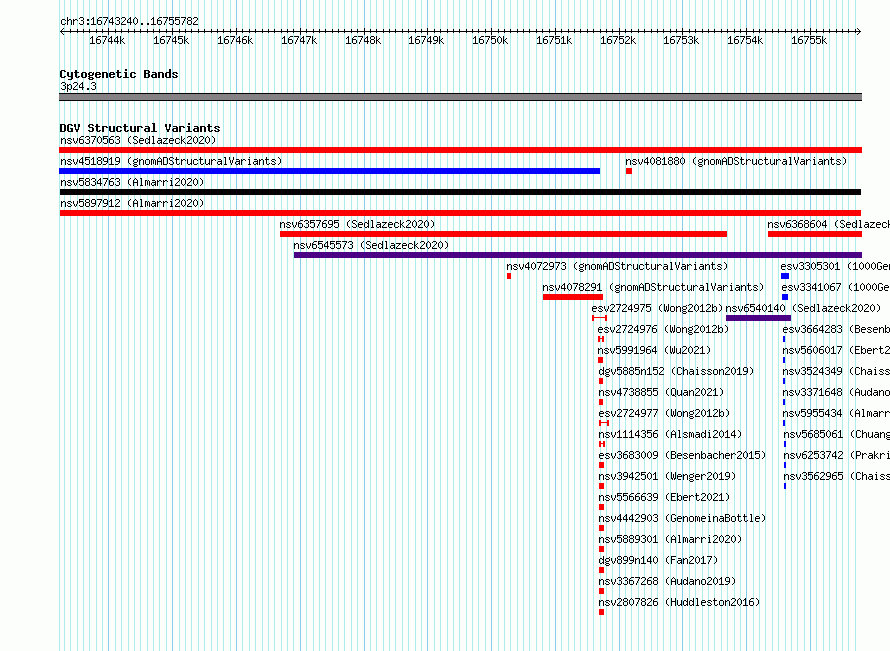Click the 16744k ruler tick label
Viewport: 890px width, 651px height.
[107, 40]
